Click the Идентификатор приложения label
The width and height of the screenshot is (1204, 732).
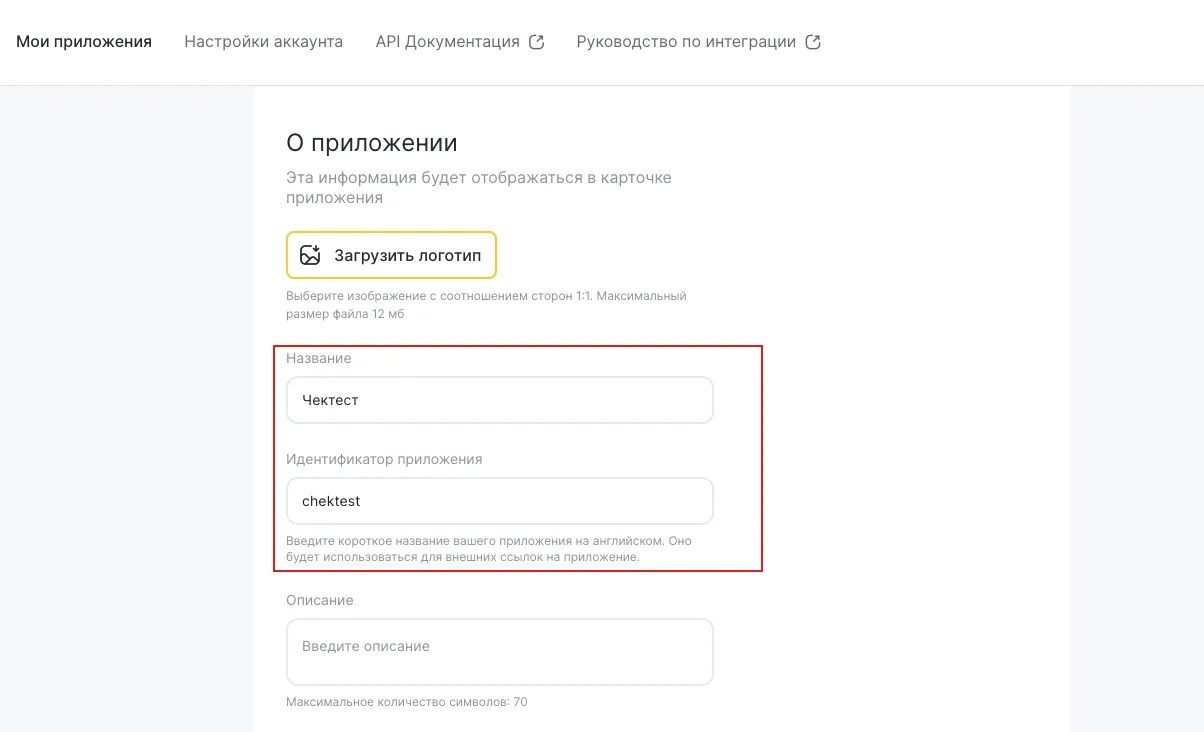[x=384, y=459]
